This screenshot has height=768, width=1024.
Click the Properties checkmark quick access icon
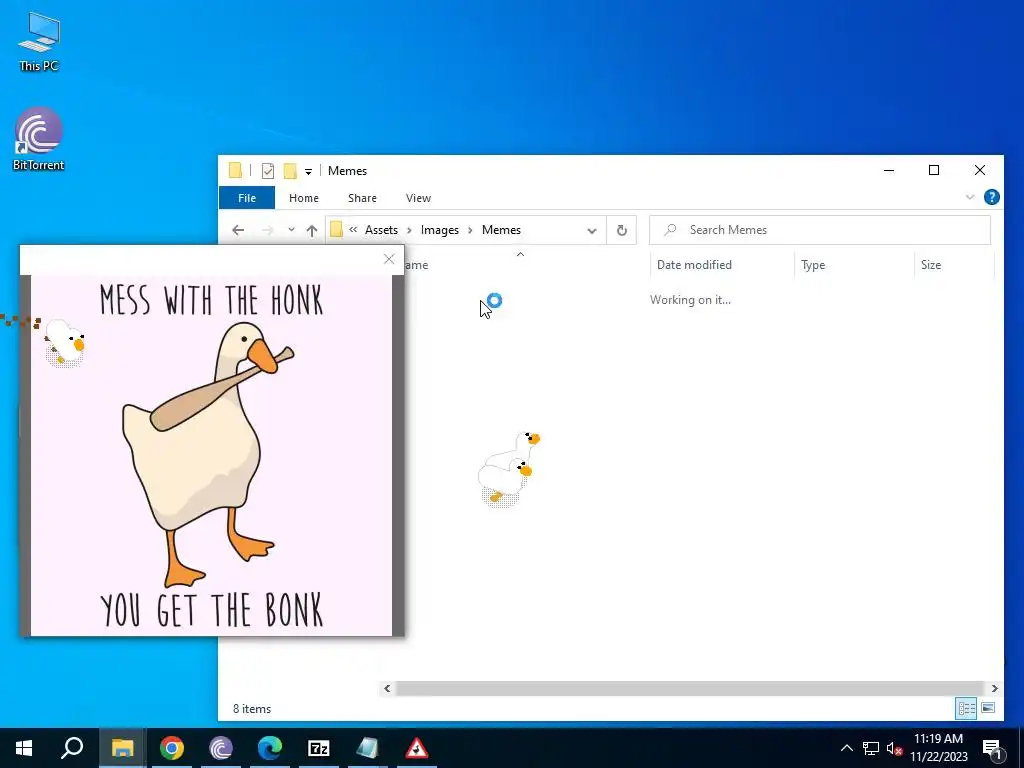pyautogui.click(x=268, y=171)
